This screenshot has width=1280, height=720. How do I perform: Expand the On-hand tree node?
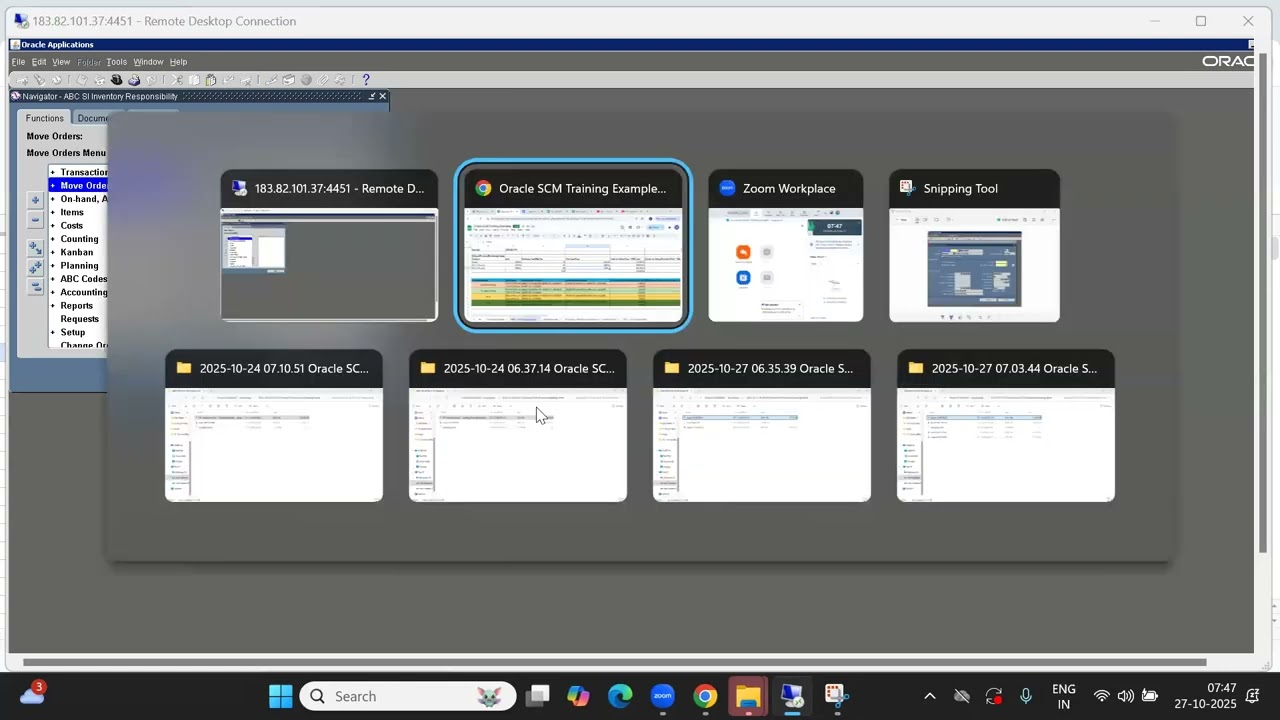point(52,199)
